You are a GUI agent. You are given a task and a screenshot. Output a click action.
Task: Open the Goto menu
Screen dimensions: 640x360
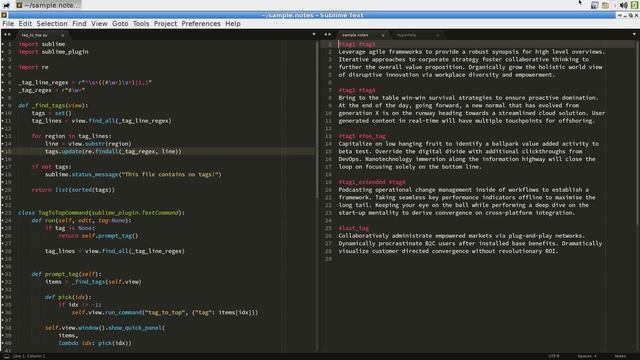pyautogui.click(x=120, y=24)
